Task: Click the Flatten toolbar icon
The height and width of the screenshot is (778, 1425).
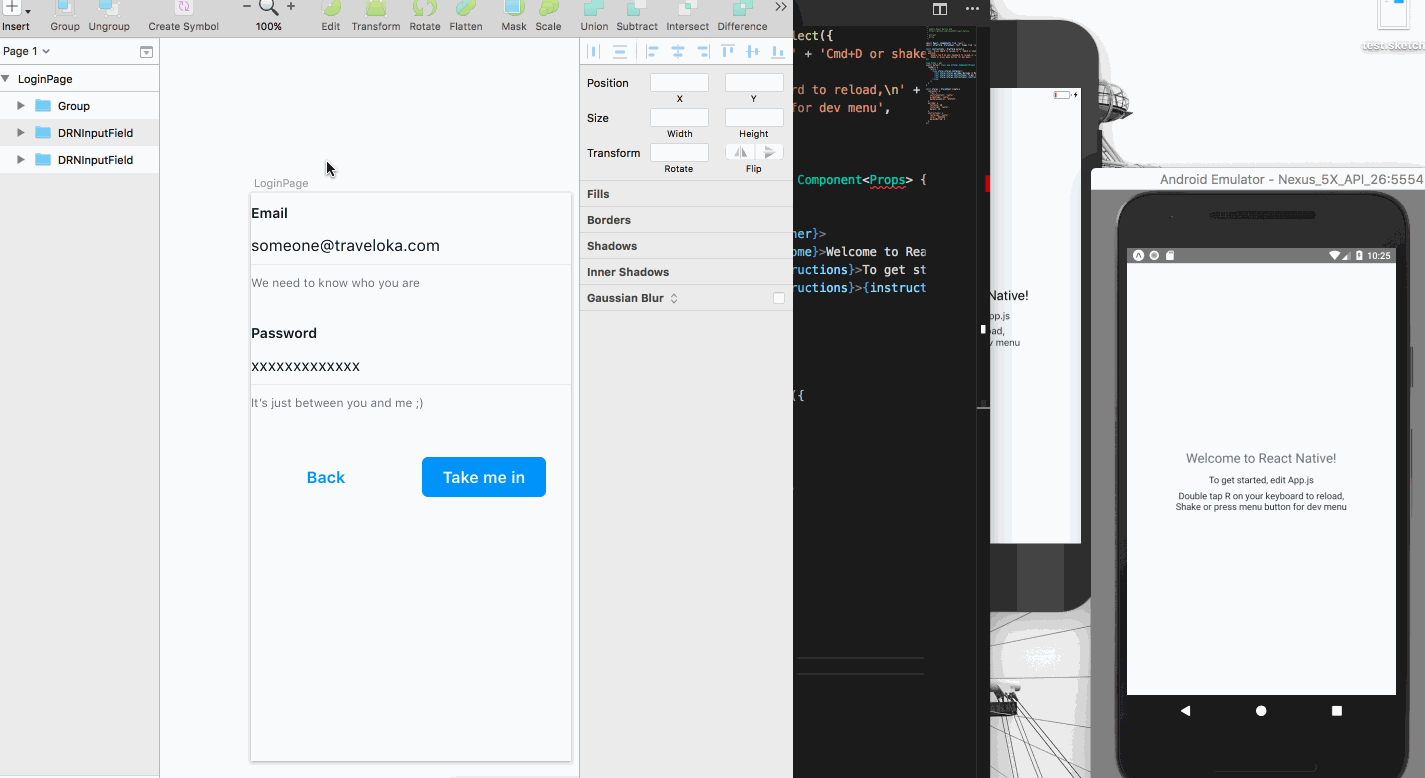Action: [x=466, y=7]
